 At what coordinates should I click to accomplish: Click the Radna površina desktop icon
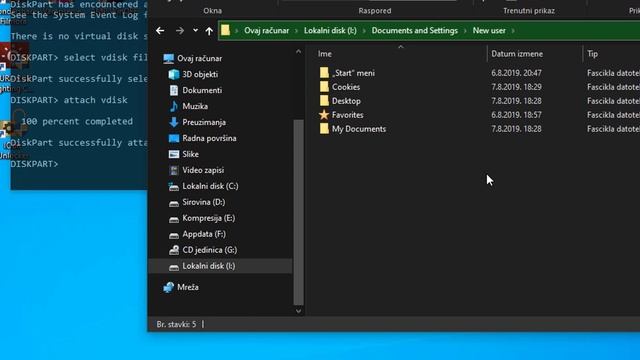tap(174, 138)
